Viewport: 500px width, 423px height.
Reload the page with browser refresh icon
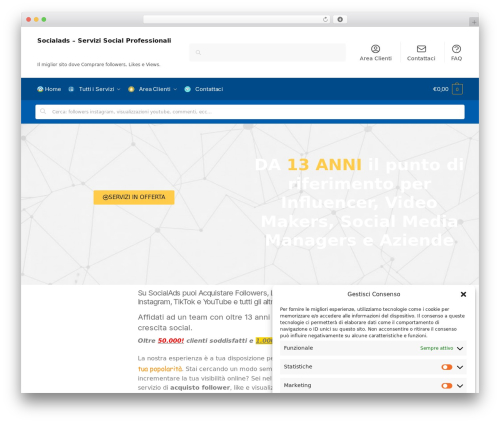(325, 19)
